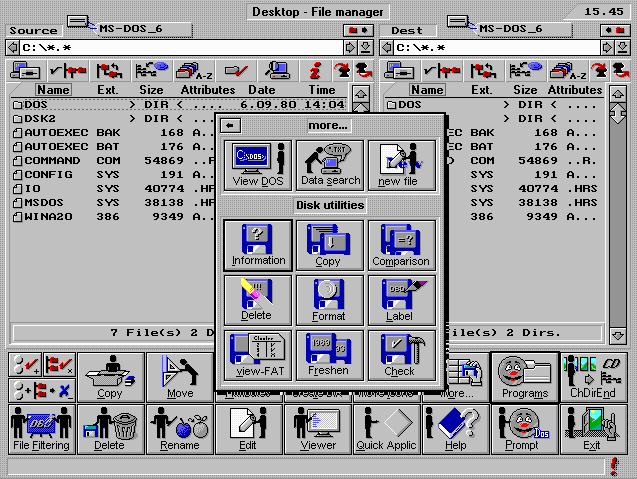Screen dimensions: 637x479
Task: Click Source drive selection toolbar icon
Action: 26,71
